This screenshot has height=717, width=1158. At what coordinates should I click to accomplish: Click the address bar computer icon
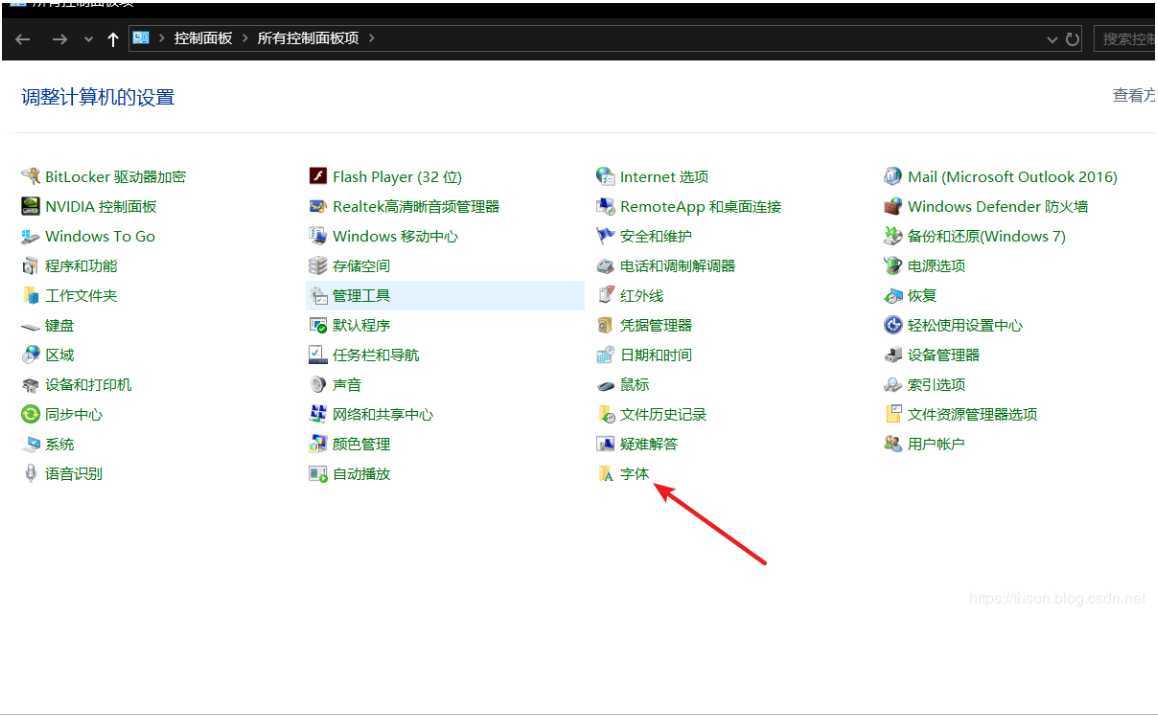tap(140, 38)
